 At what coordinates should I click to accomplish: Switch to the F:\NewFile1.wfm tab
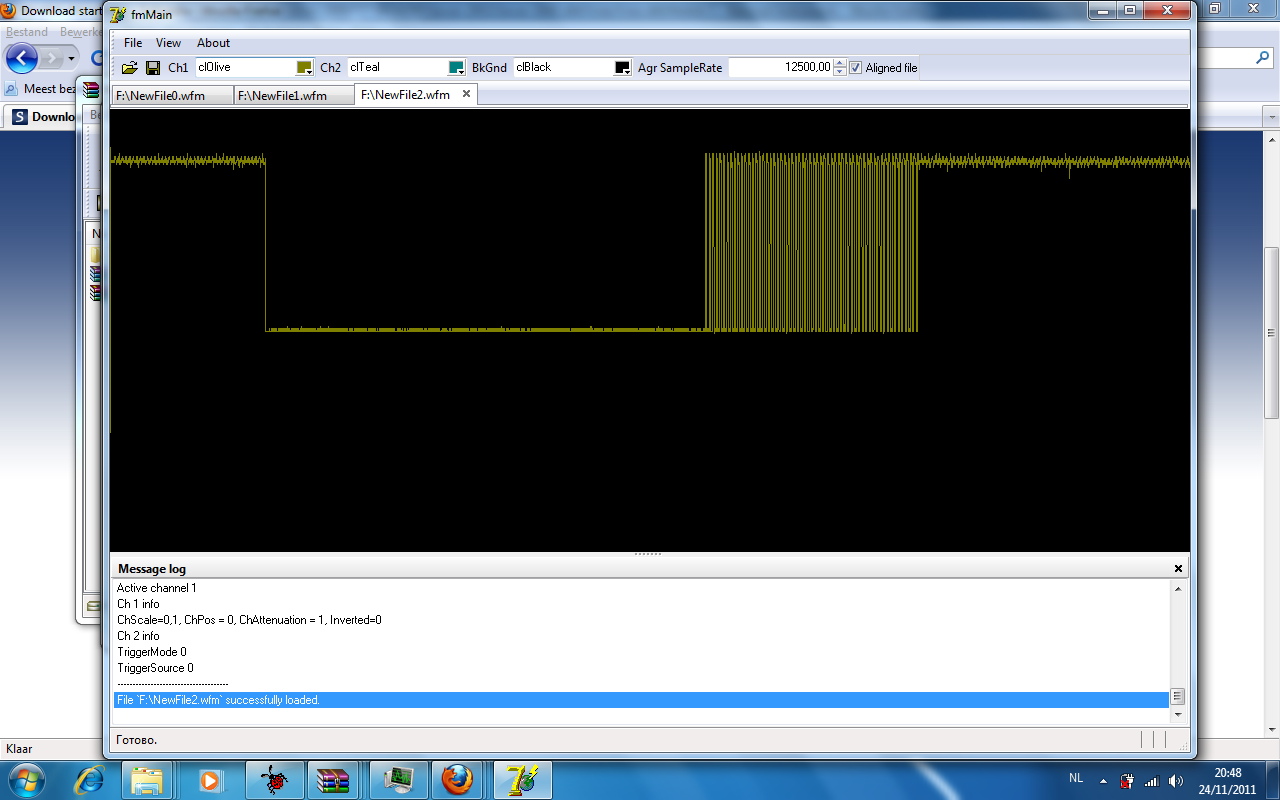[282, 95]
